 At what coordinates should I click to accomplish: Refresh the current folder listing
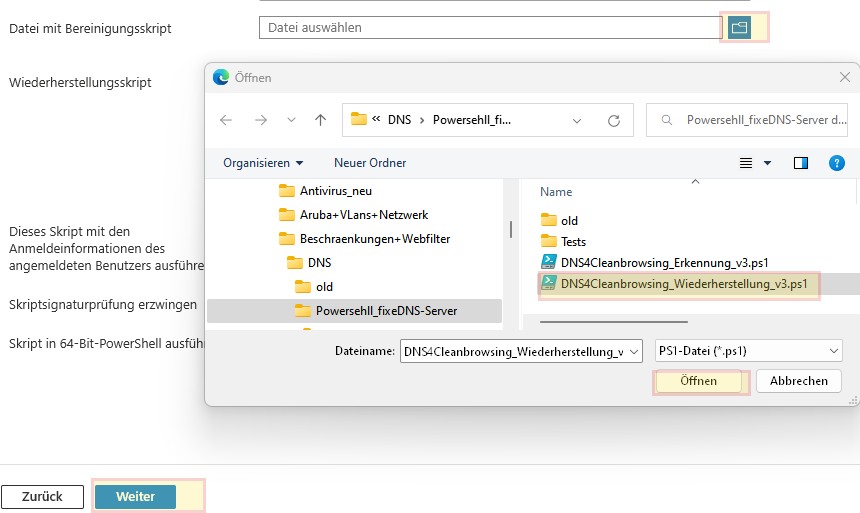(x=614, y=120)
